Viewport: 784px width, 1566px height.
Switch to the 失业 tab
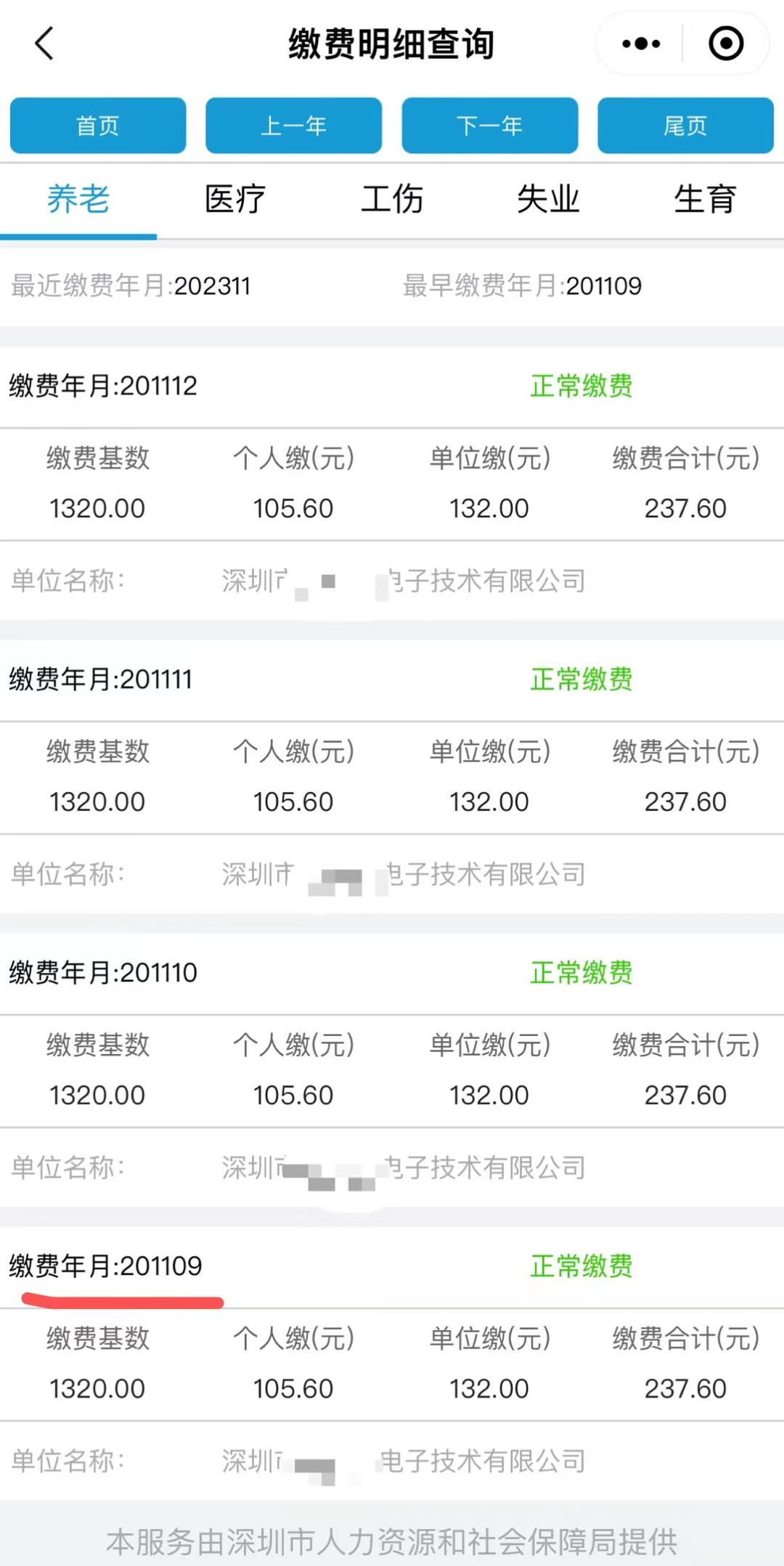point(549,199)
